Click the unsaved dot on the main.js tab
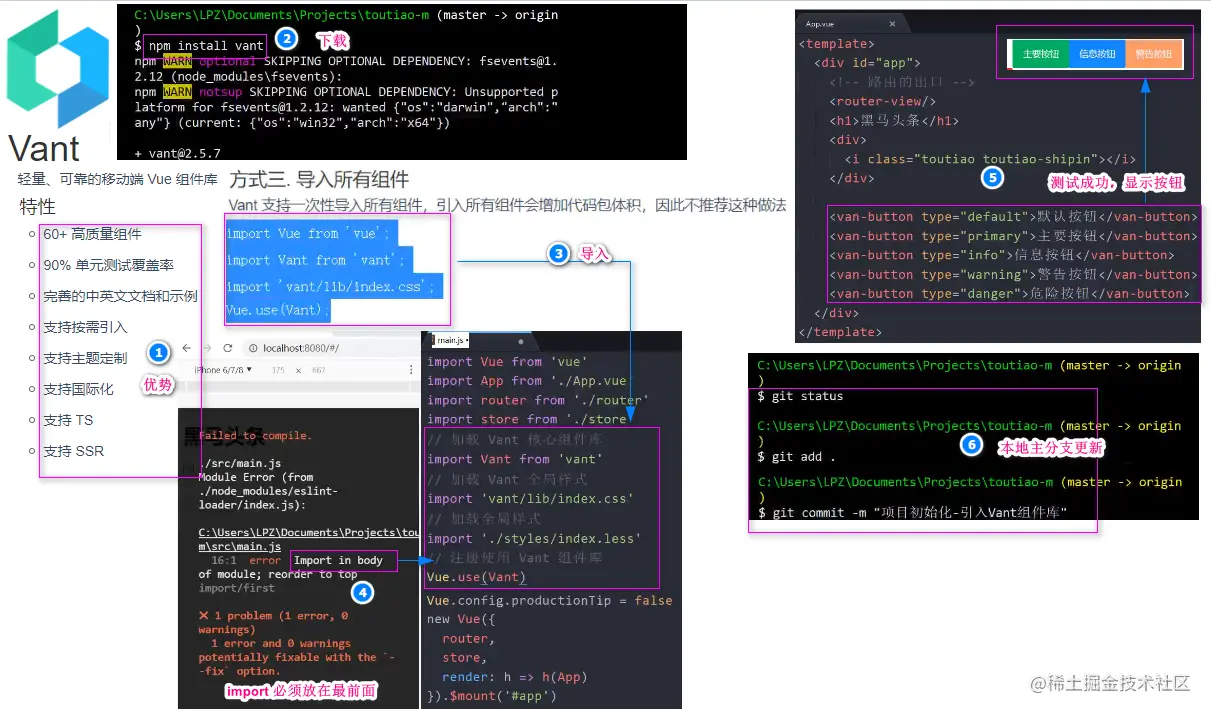1211x714 pixels. 520,341
